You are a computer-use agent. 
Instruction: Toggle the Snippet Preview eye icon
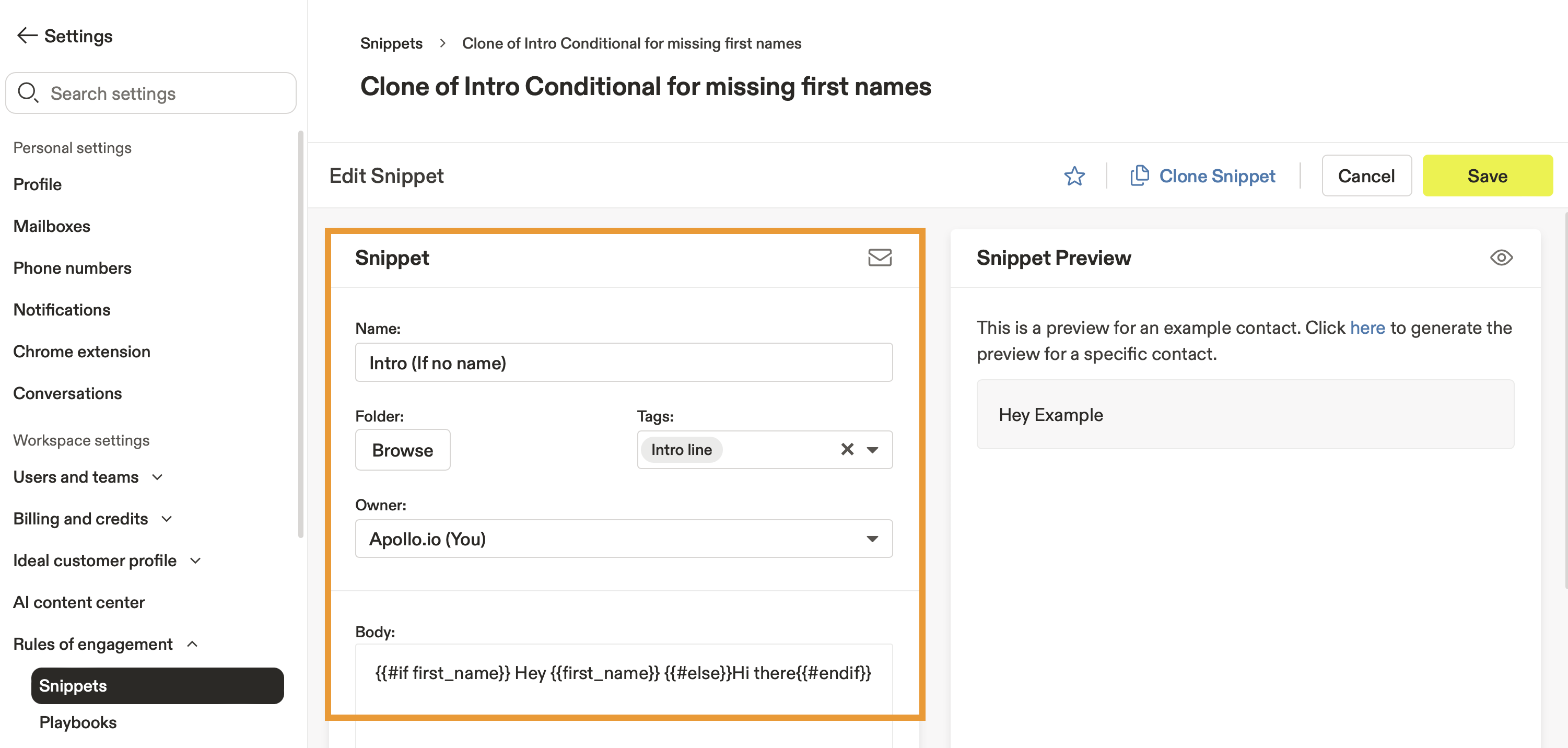[1501, 258]
